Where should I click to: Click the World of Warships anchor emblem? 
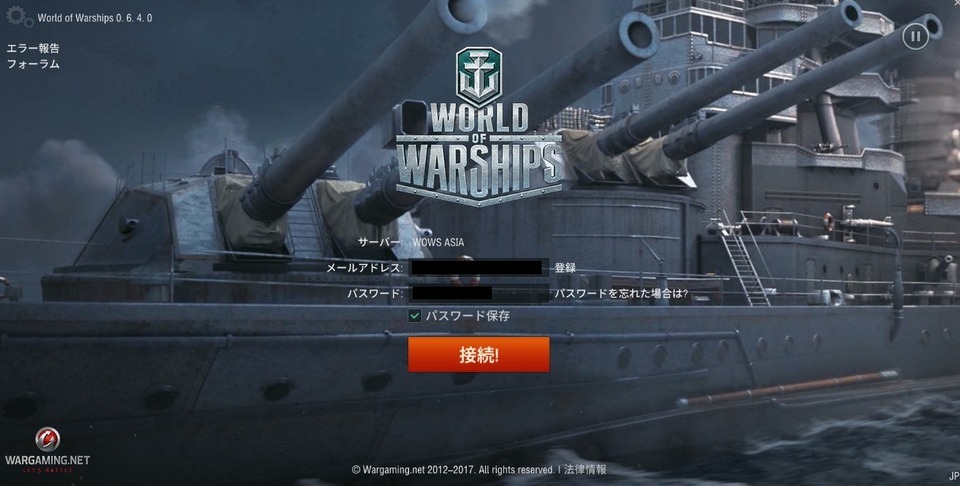pos(479,76)
